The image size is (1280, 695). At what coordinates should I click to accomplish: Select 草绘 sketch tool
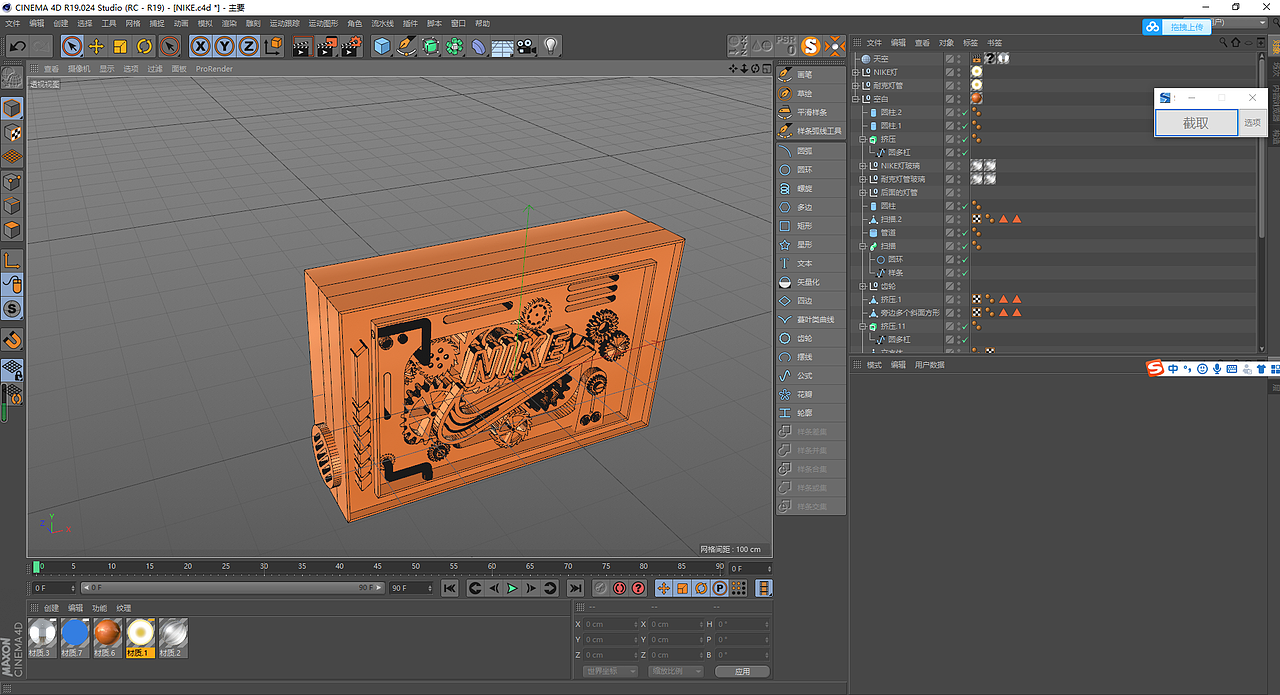[810, 94]
